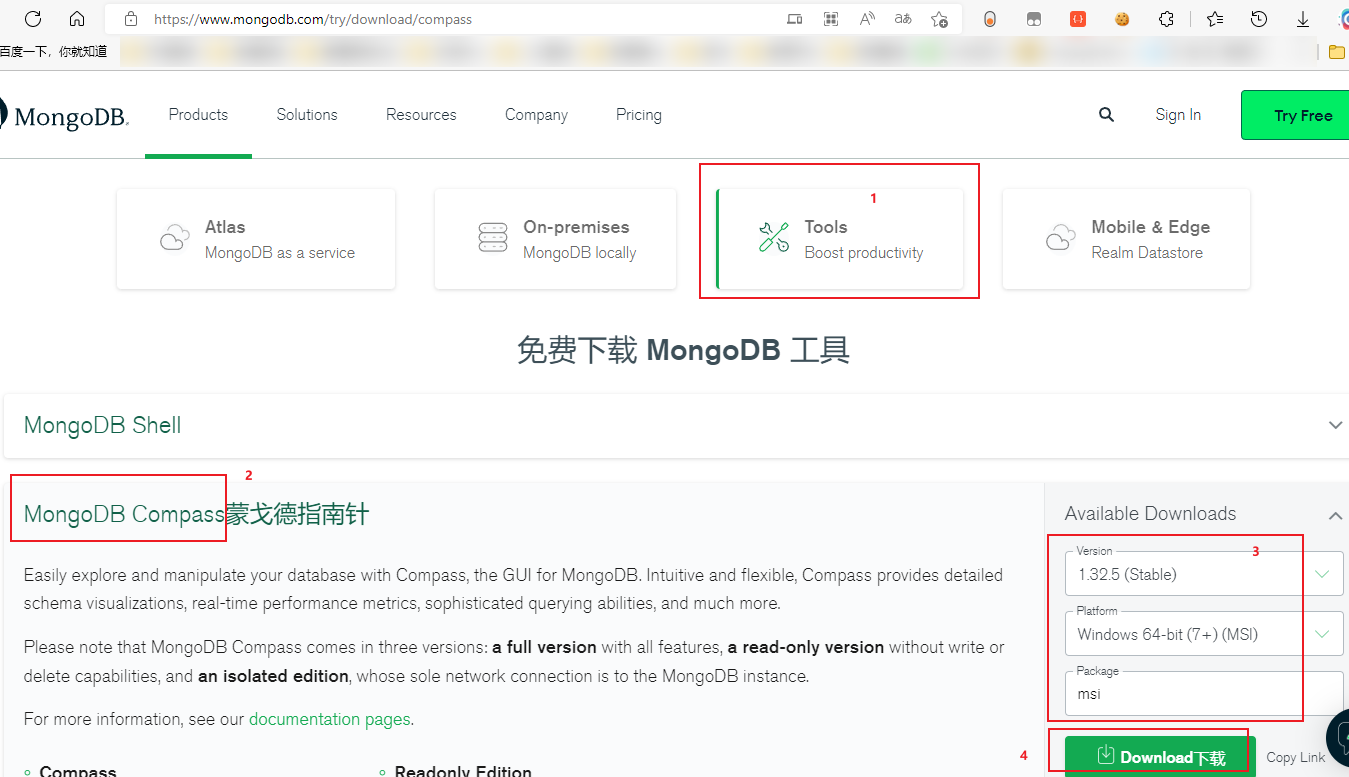The image size is (1349, 777).
Task: Click the MongoDB logo
Action: (65, 115)
